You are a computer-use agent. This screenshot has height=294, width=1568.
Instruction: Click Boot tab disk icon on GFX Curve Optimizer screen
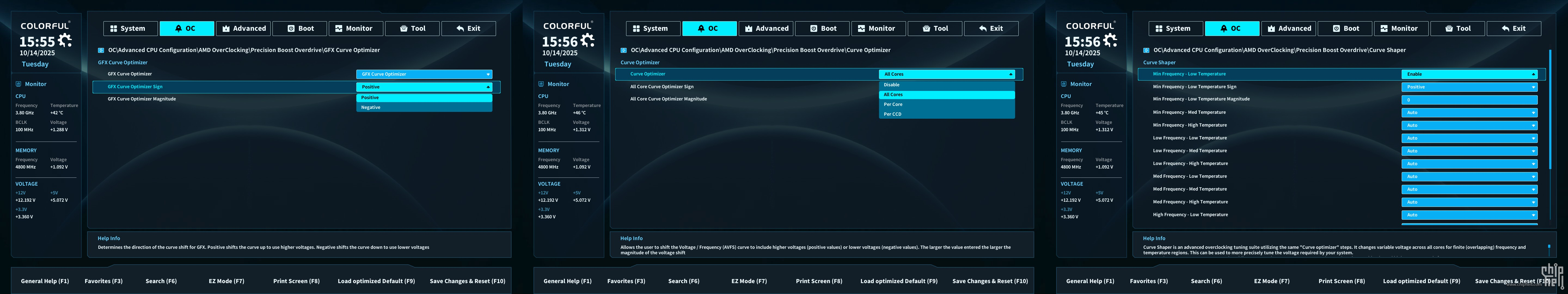click(291, 29)
